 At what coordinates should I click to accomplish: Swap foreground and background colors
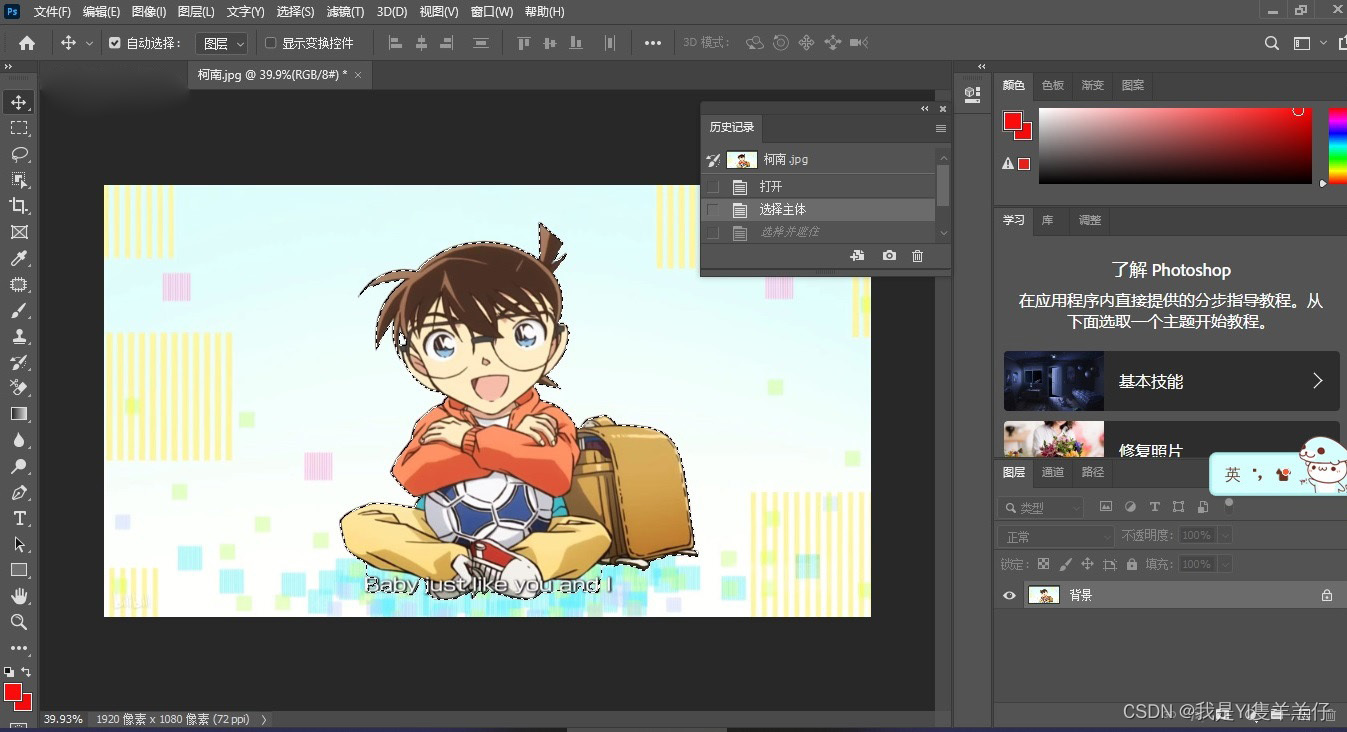27,672
